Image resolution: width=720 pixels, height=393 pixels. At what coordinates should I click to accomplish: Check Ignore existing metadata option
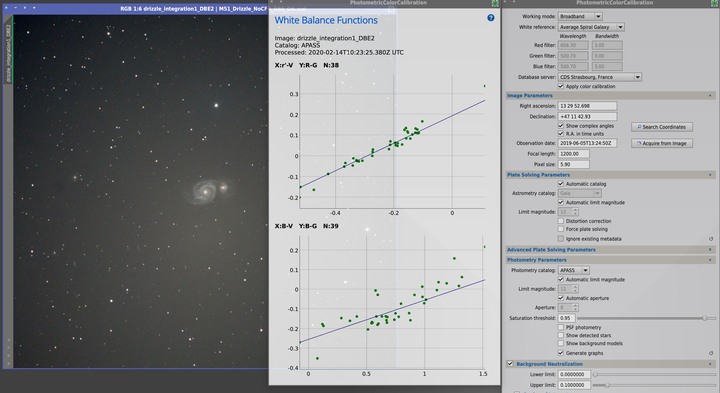561,239
